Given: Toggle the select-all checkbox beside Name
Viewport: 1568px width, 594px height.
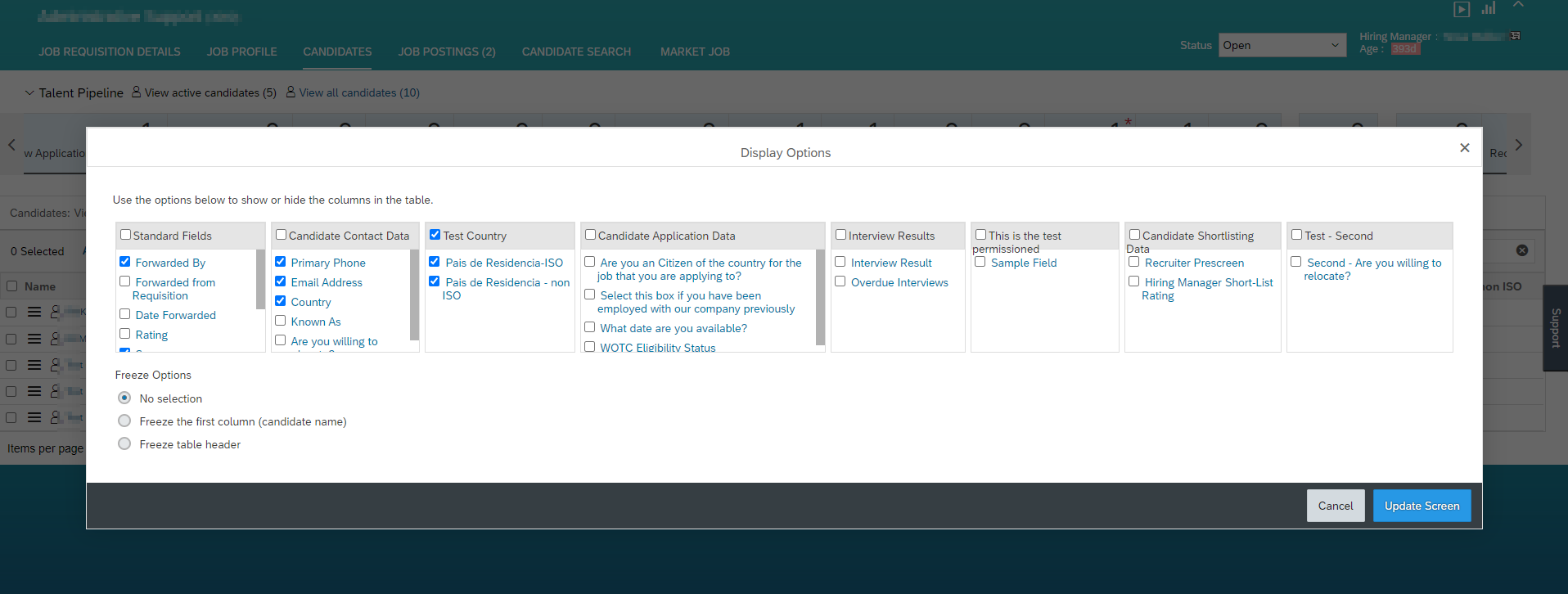Looking at the screenshot, I should coord(11,286).
